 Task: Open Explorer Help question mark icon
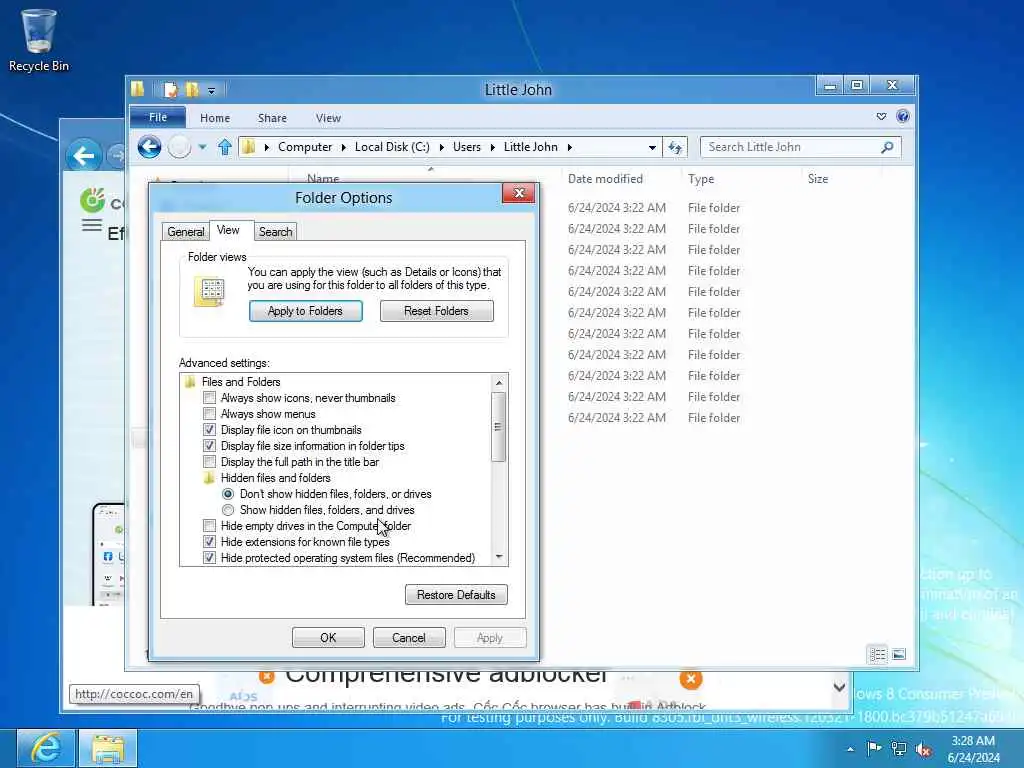click(903, 116)
